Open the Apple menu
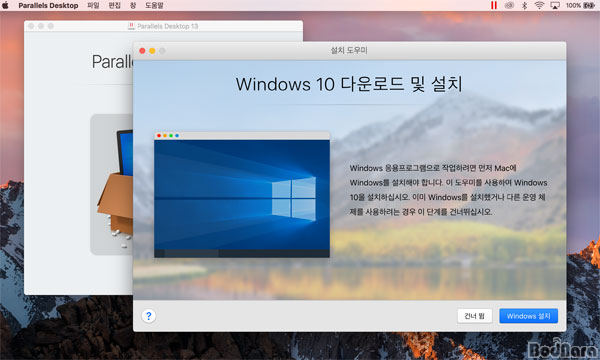Screen dimensions: 600x360 5,5
